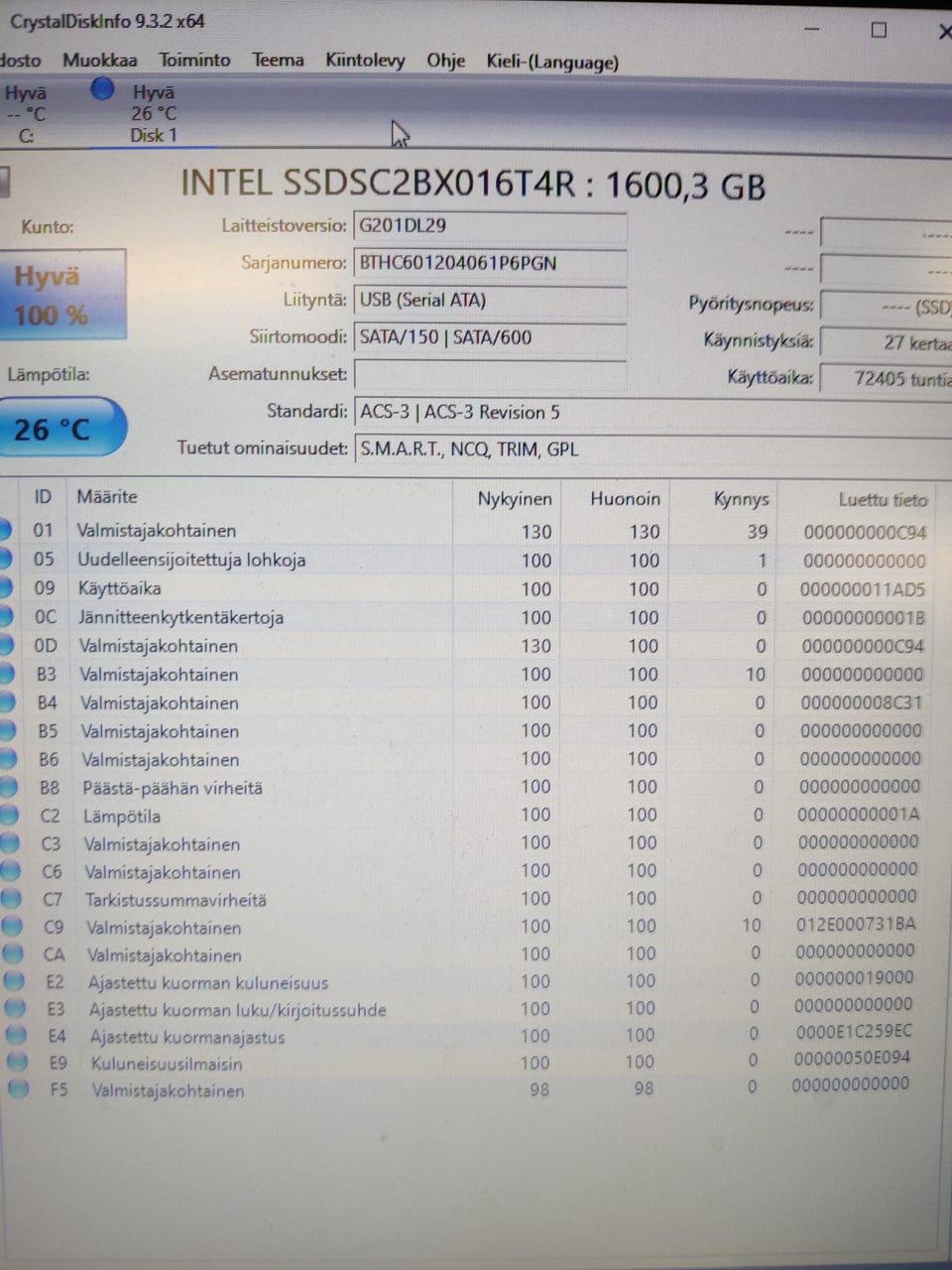952x1270 pixels.
Task: Click status icon of row C6
Action: [x=11, y=871]
